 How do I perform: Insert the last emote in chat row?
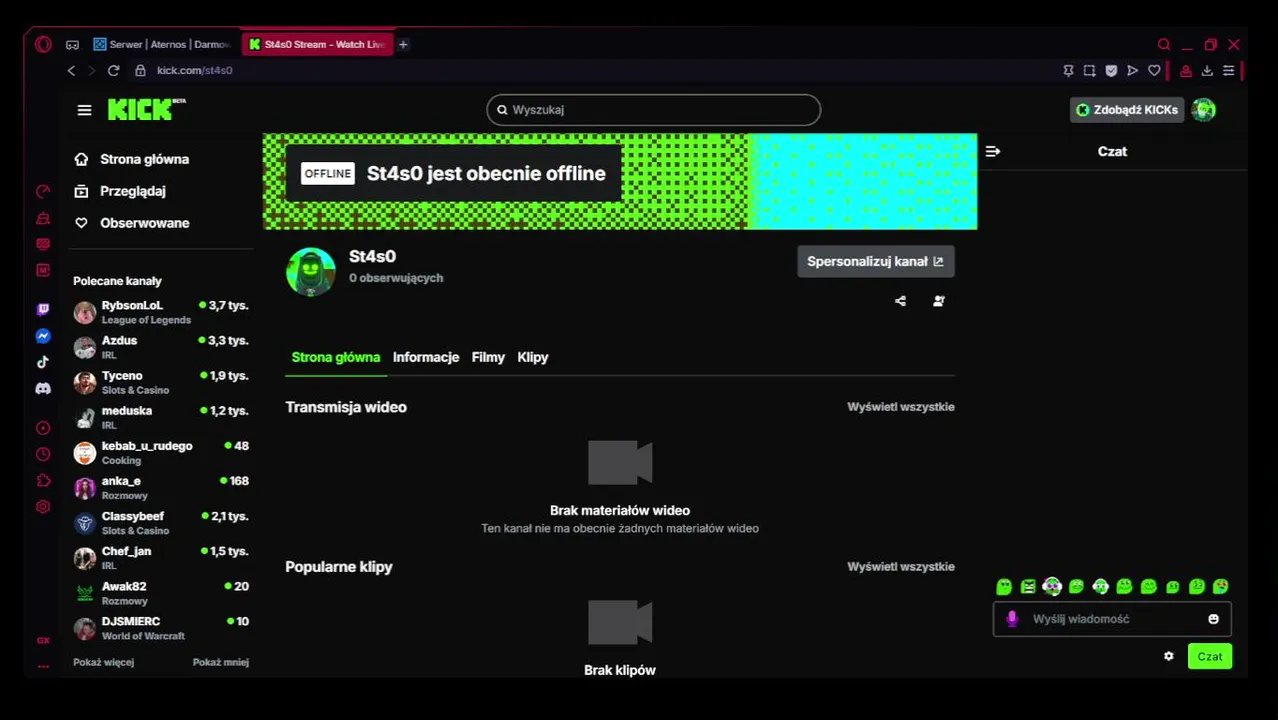click(x=1220, y=587)
